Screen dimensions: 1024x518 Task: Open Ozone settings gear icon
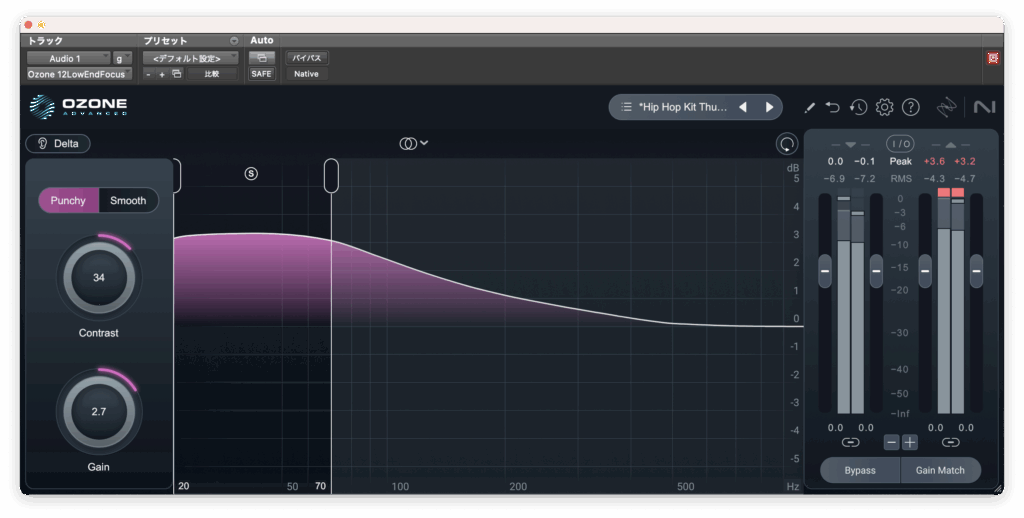(884, 107)
